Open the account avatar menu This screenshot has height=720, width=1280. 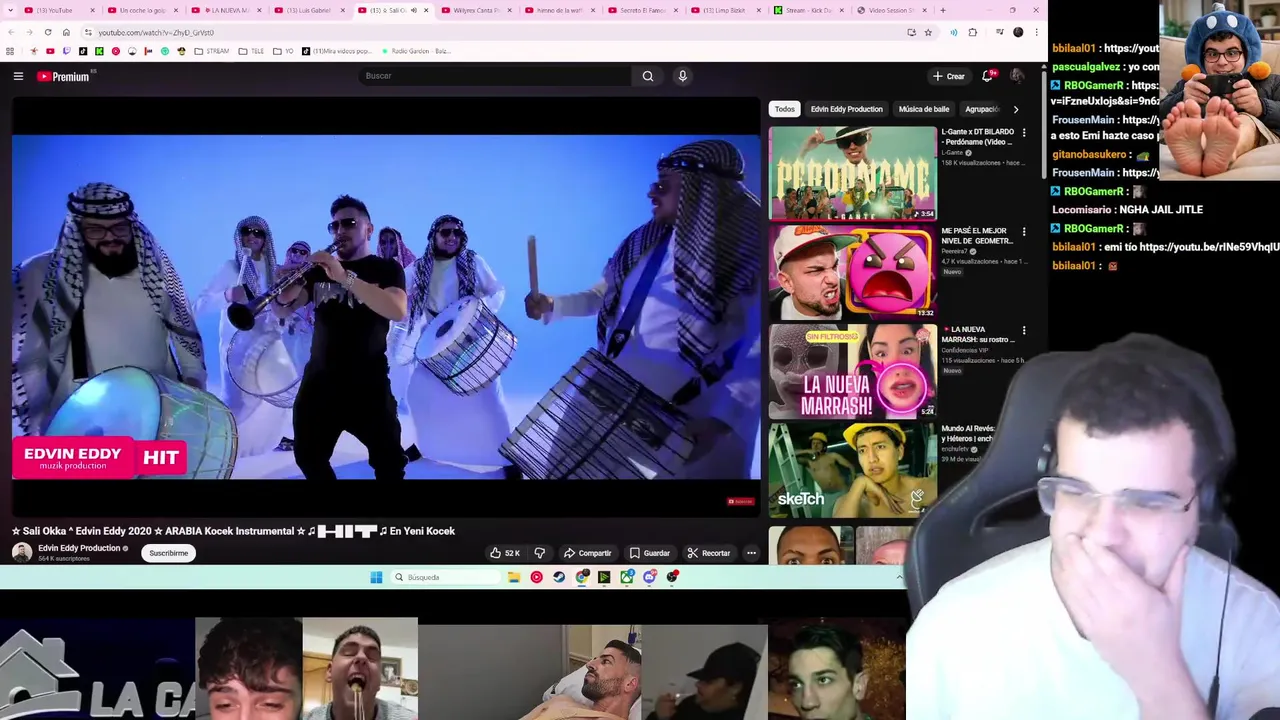(1017, 76)
